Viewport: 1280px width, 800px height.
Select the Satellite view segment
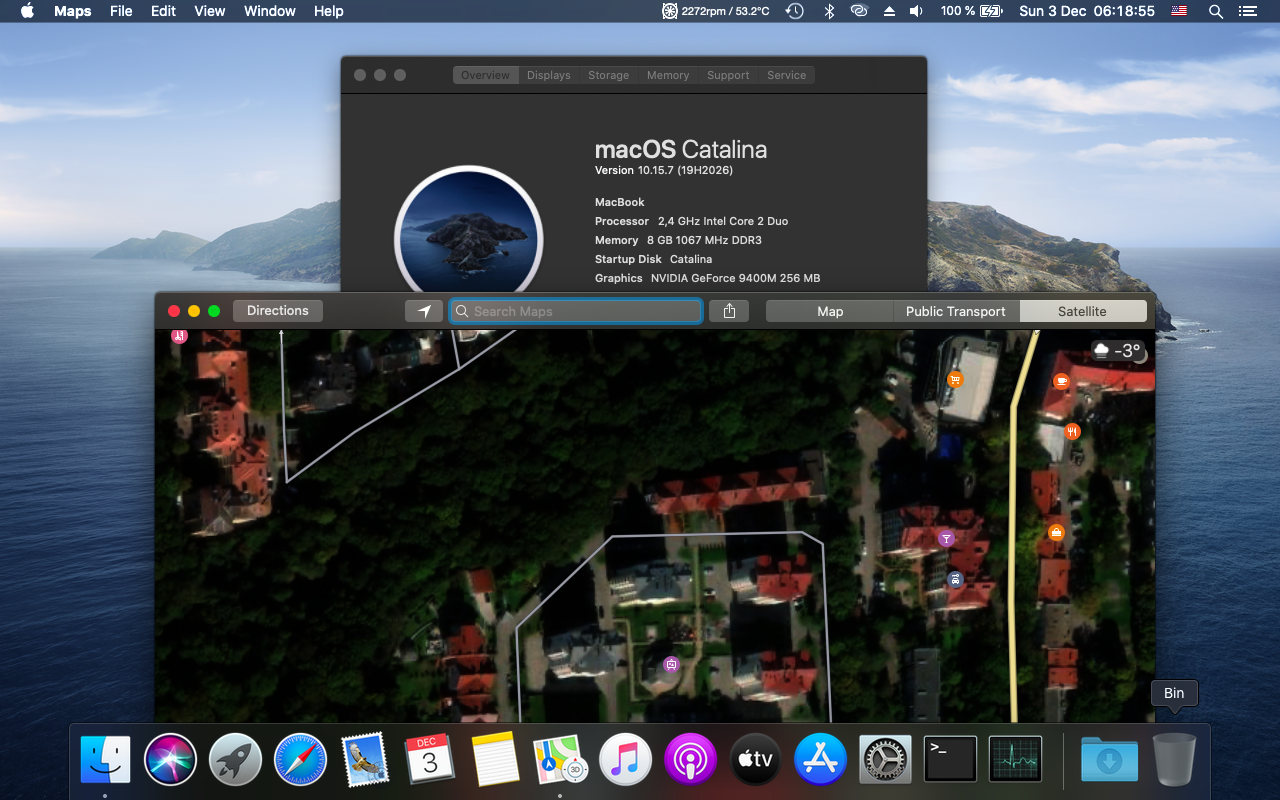(x=1083, y=311)
